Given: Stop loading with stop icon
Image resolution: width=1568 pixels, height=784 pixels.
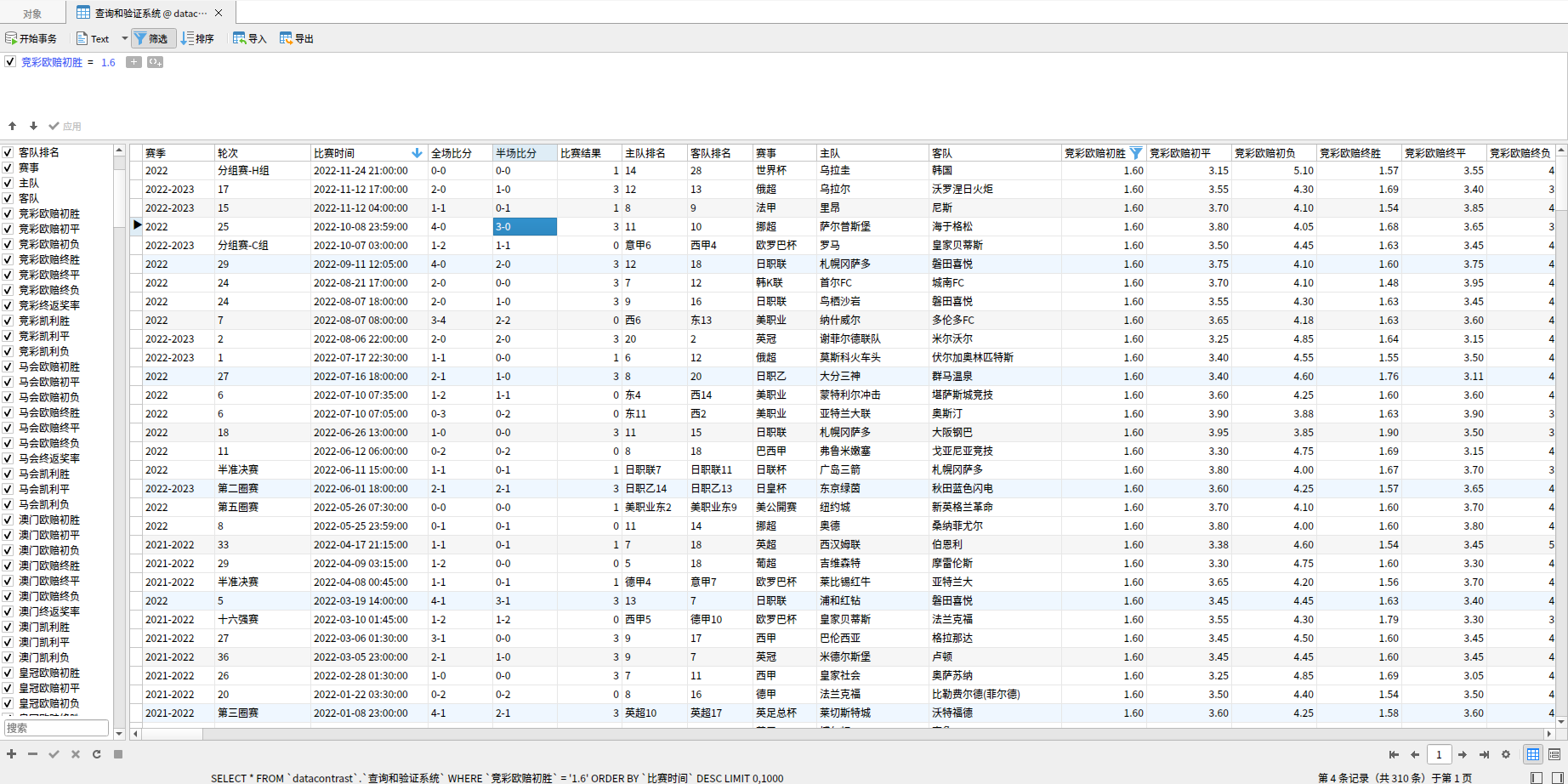Looking at the screenshot, I should click(118, 754).
